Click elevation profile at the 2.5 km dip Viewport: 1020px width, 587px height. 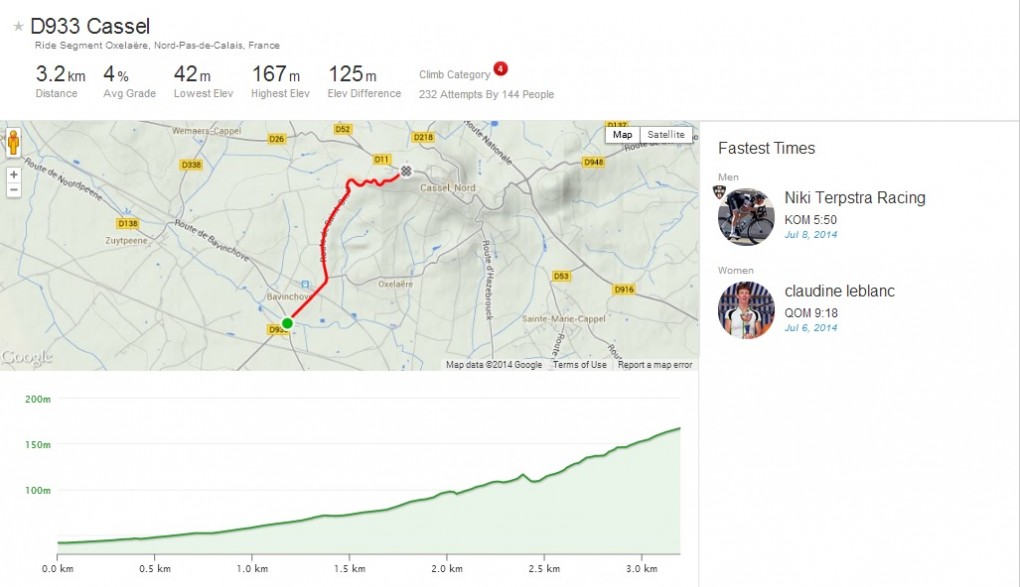pyautogui.click(x=535, y=481)
